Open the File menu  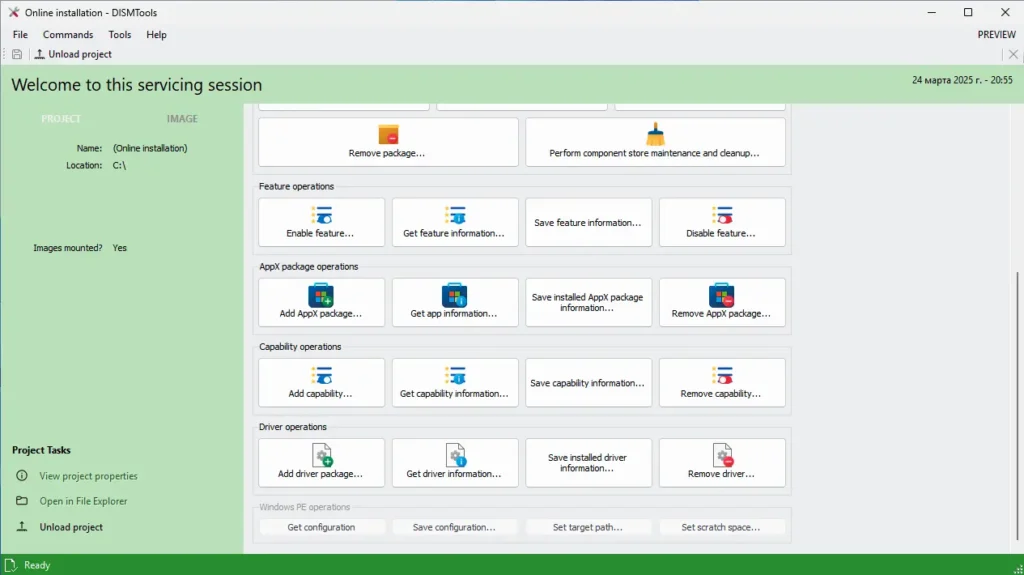pos(20,35)
